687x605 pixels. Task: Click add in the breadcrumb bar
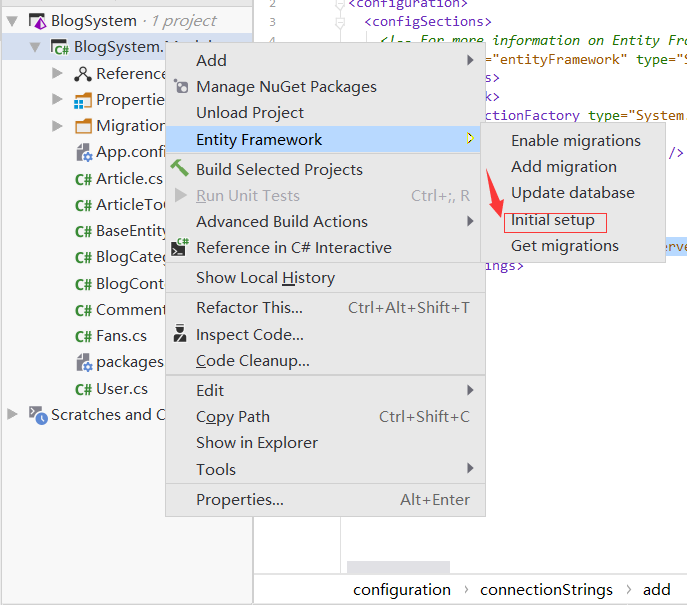coord(656,590)
